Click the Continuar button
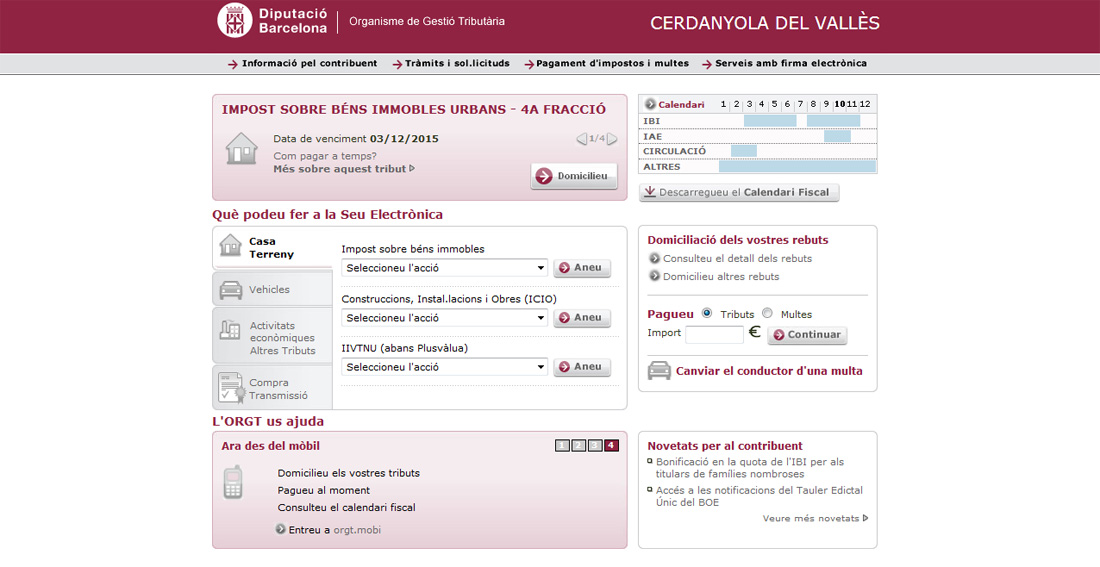The image size is (1100, 567). (x=807, y=335)
